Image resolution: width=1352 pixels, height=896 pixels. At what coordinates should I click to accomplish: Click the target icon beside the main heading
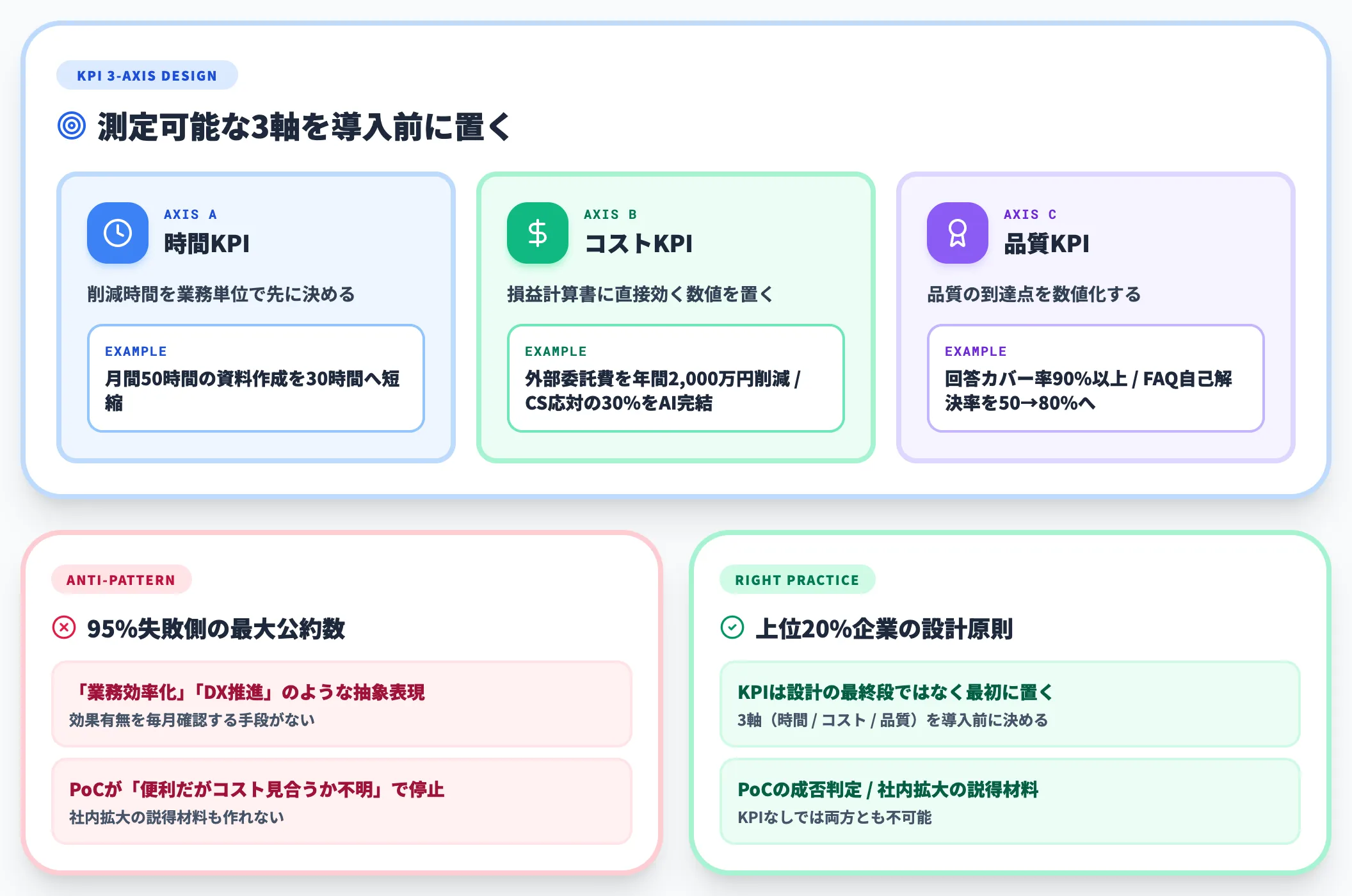[72, 125]
